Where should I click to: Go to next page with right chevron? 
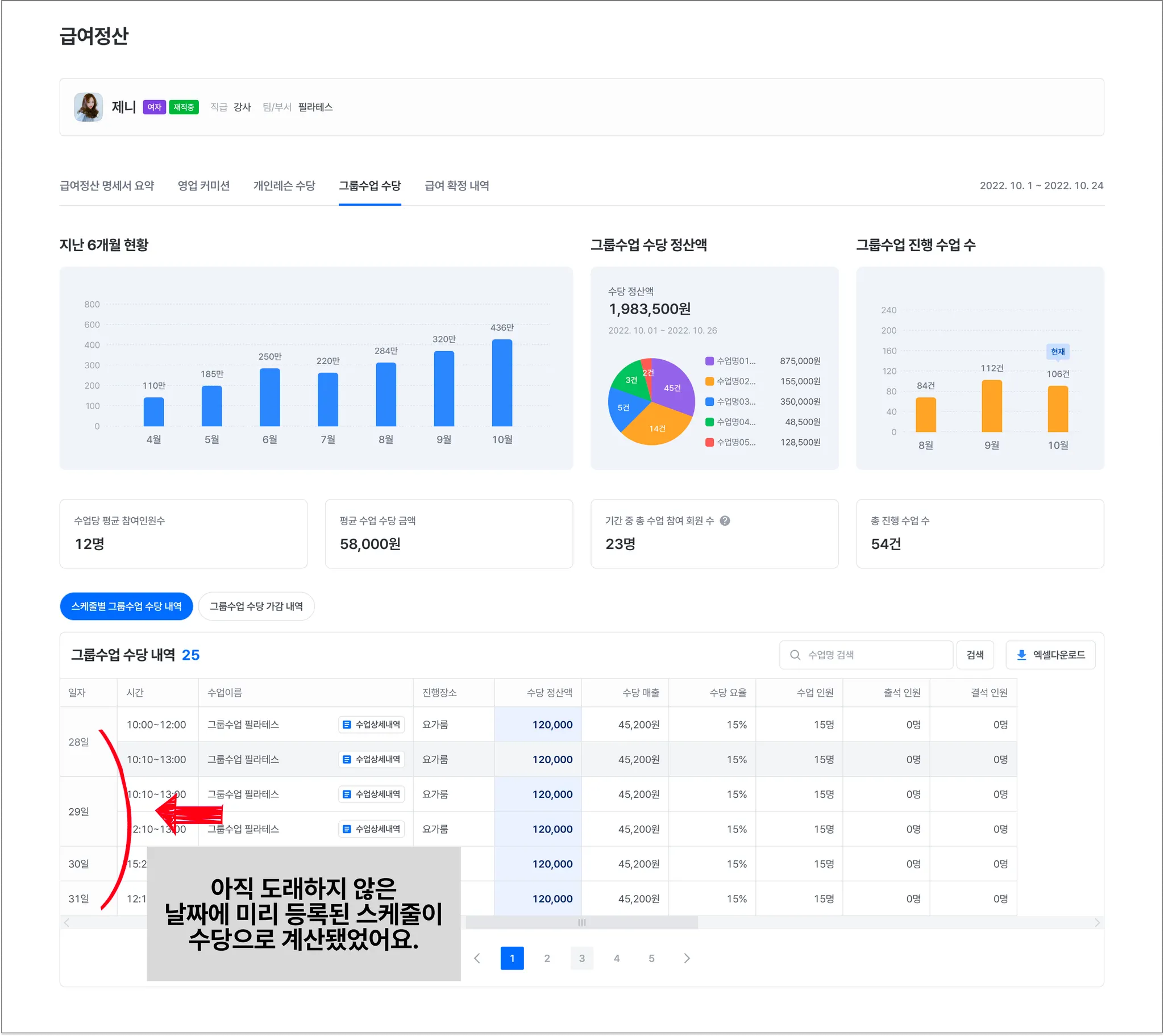[x=686, y=958]
